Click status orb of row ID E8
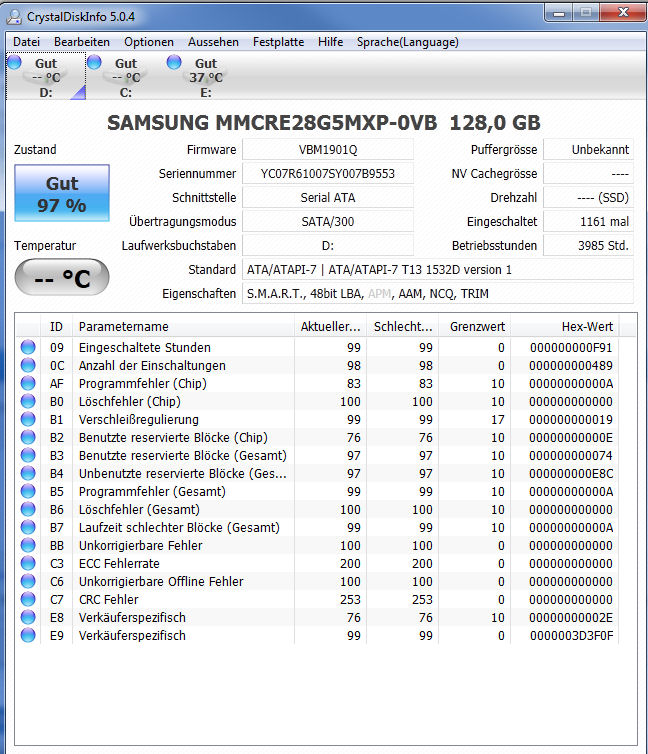This screenshot has width=648, height=754. [28, 617]
